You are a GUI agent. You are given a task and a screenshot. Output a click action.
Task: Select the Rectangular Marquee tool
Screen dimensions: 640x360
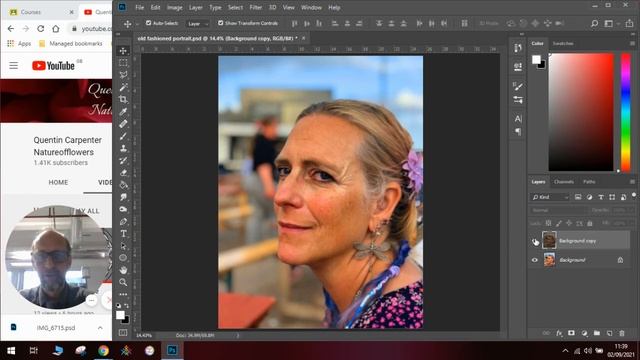[123, 63]
